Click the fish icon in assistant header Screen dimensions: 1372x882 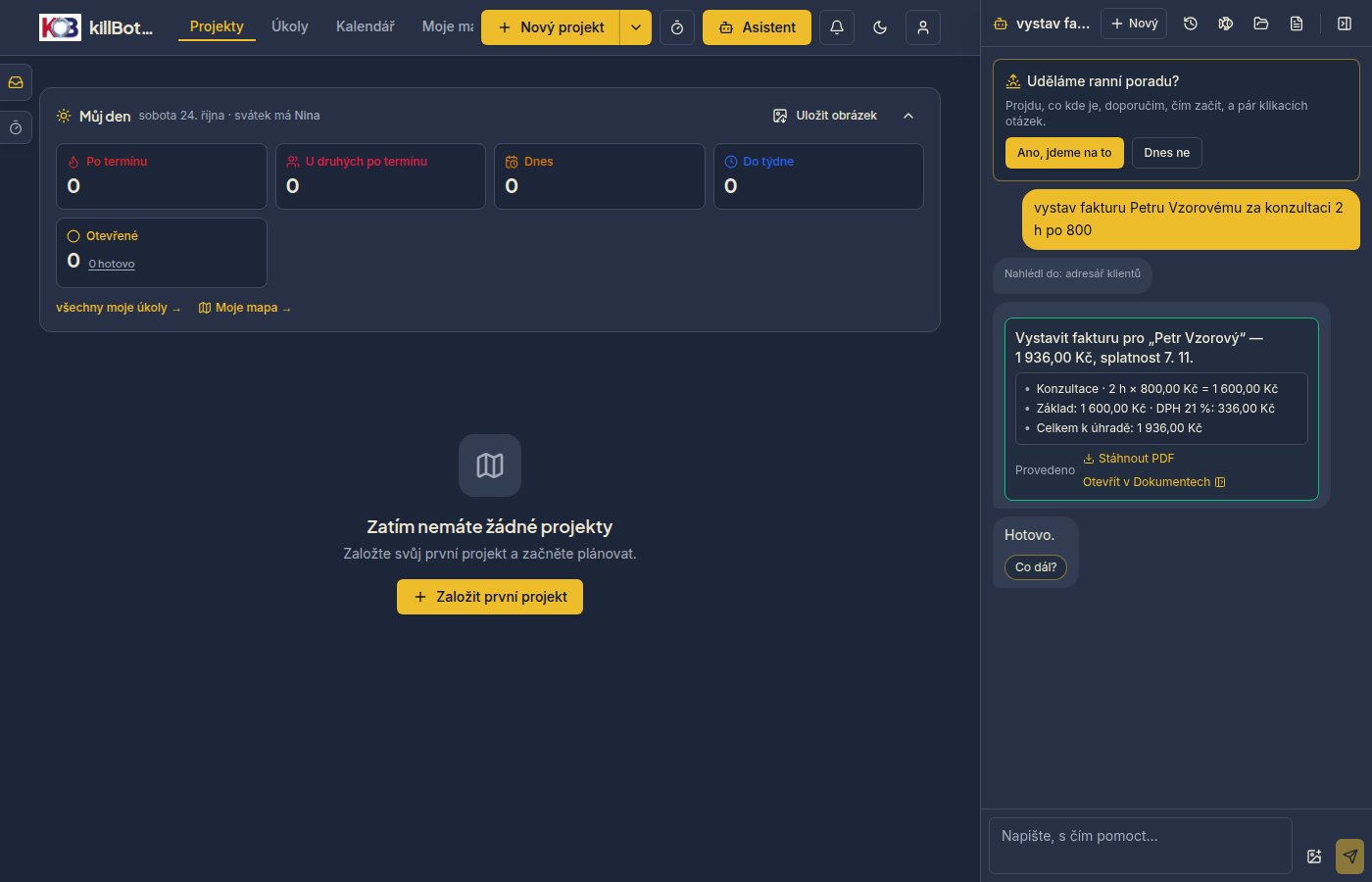(x=1226, y=24)
